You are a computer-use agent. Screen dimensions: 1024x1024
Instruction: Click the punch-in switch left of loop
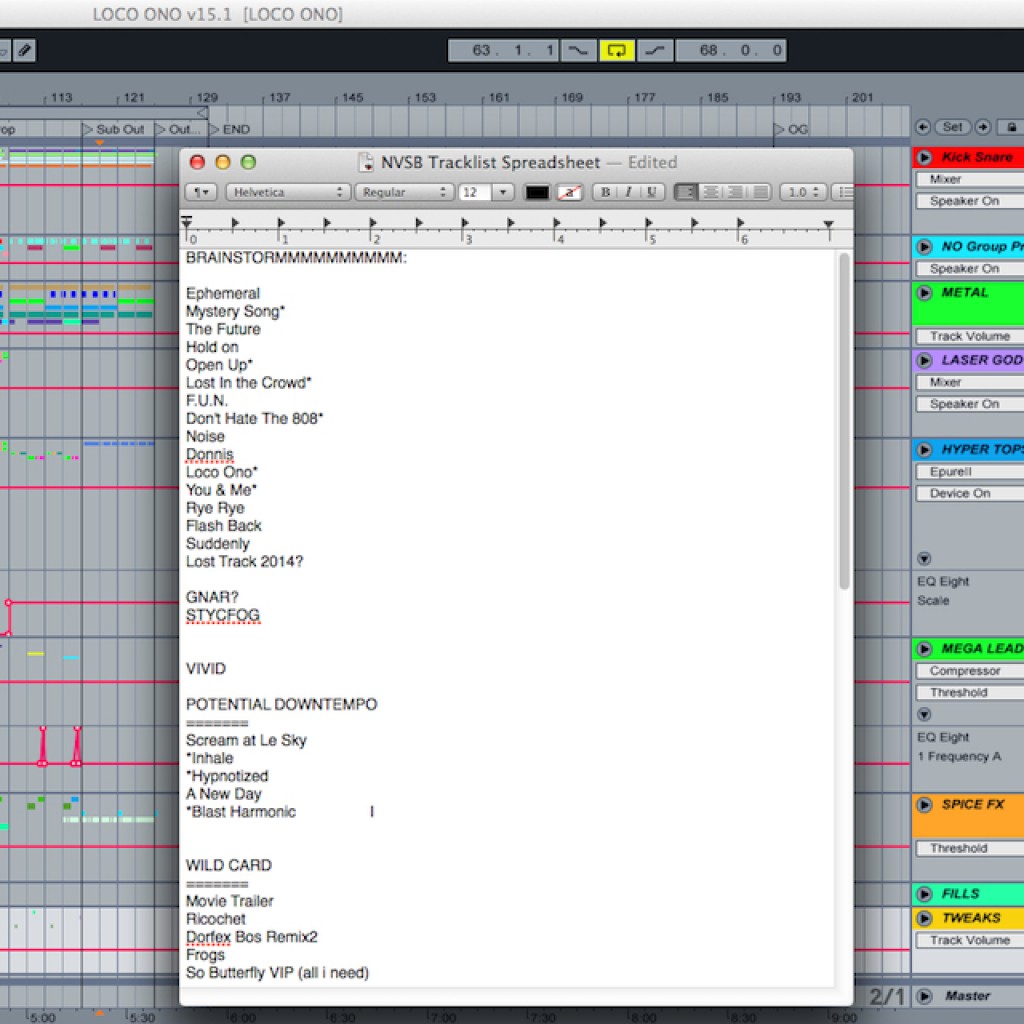click(577, 50)
